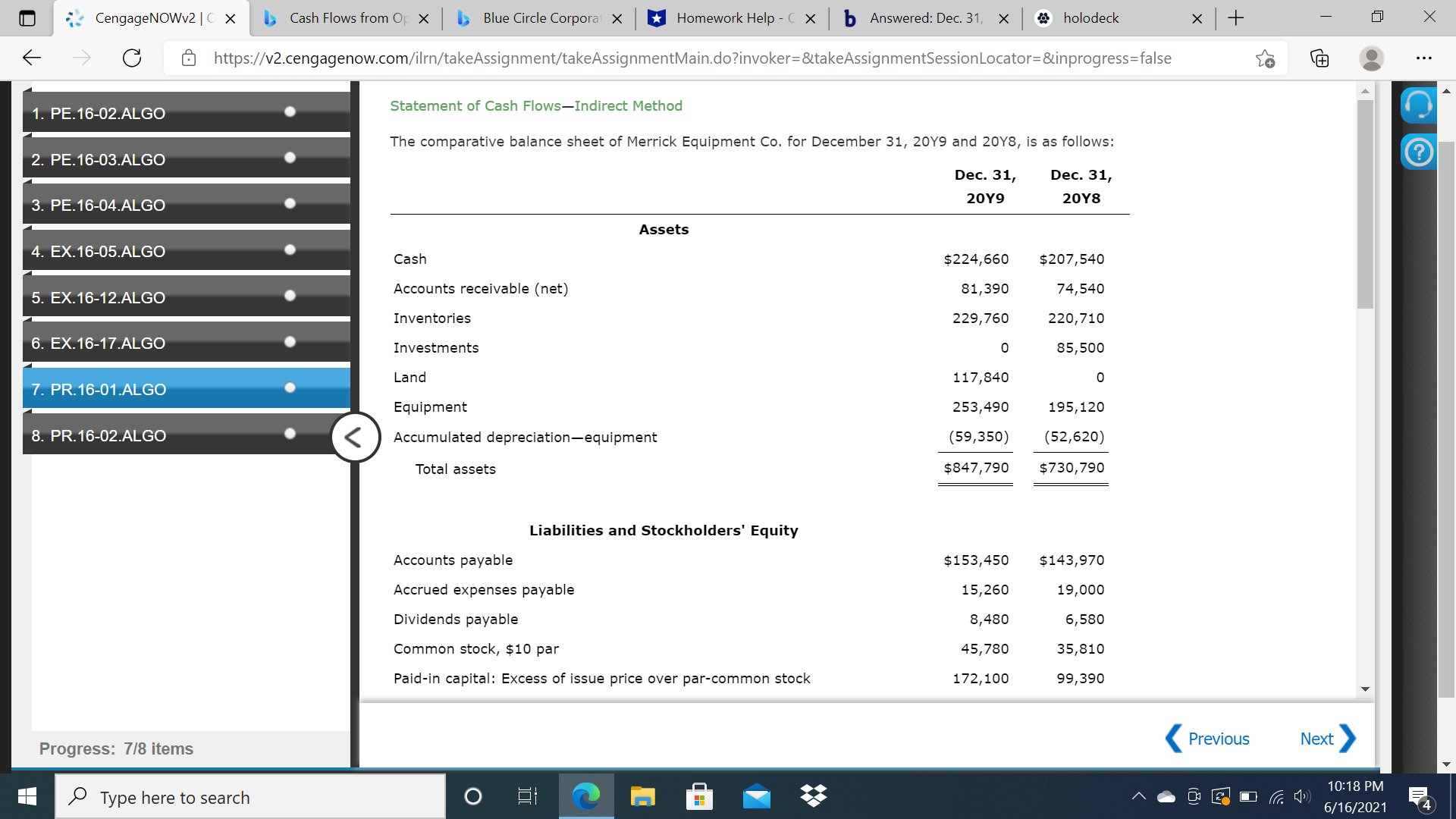
Task: Launch Dropbox from the taskbar
Action: (813, 796)
